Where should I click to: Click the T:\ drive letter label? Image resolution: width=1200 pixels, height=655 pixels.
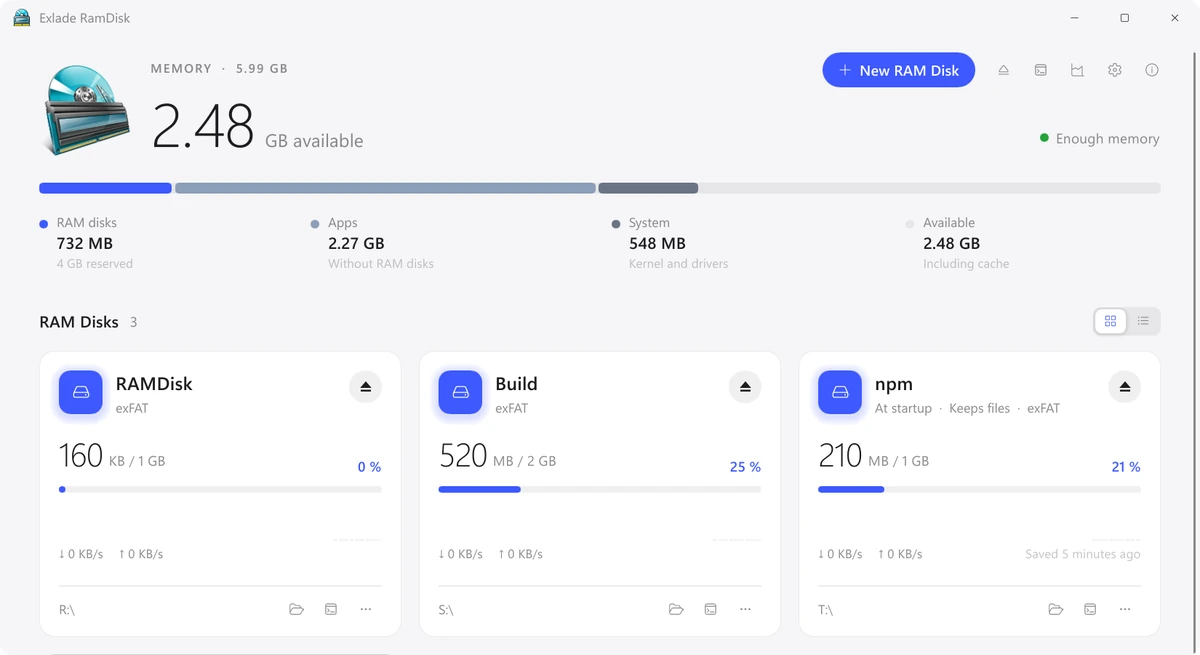(x=826, y=609)
